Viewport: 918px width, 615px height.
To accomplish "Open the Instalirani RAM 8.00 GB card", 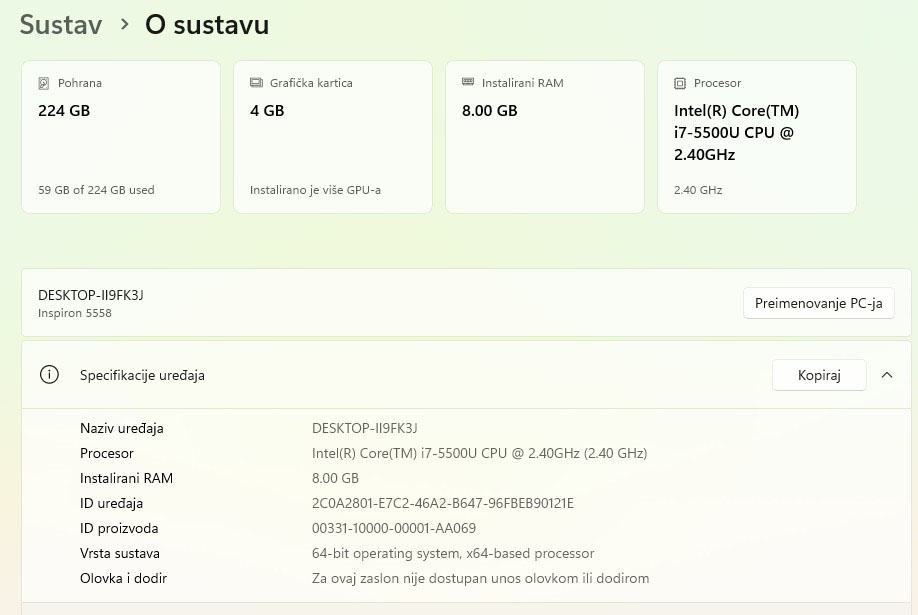I will 545,137.
